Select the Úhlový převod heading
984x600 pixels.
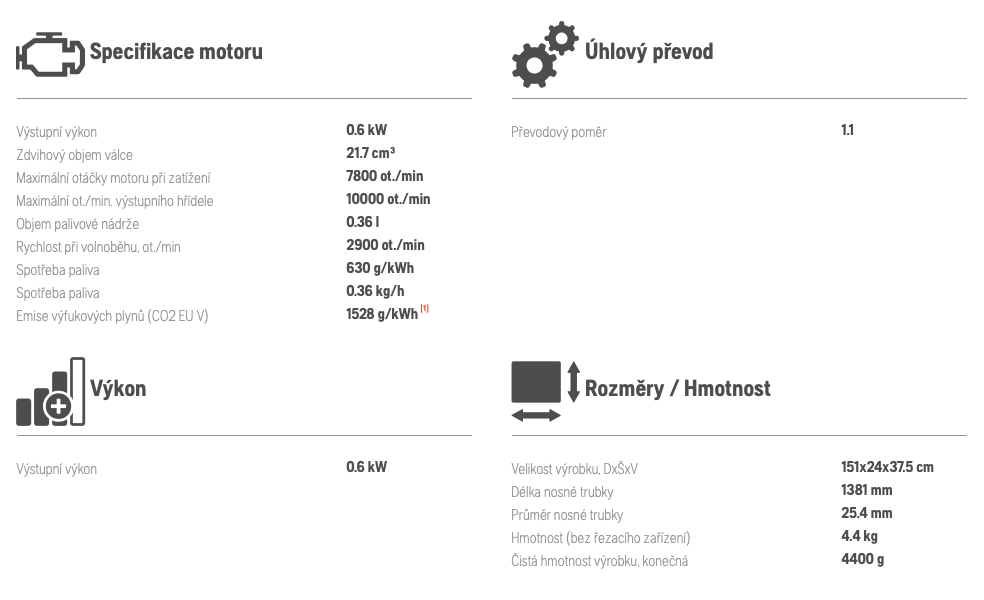click(649, 51)
